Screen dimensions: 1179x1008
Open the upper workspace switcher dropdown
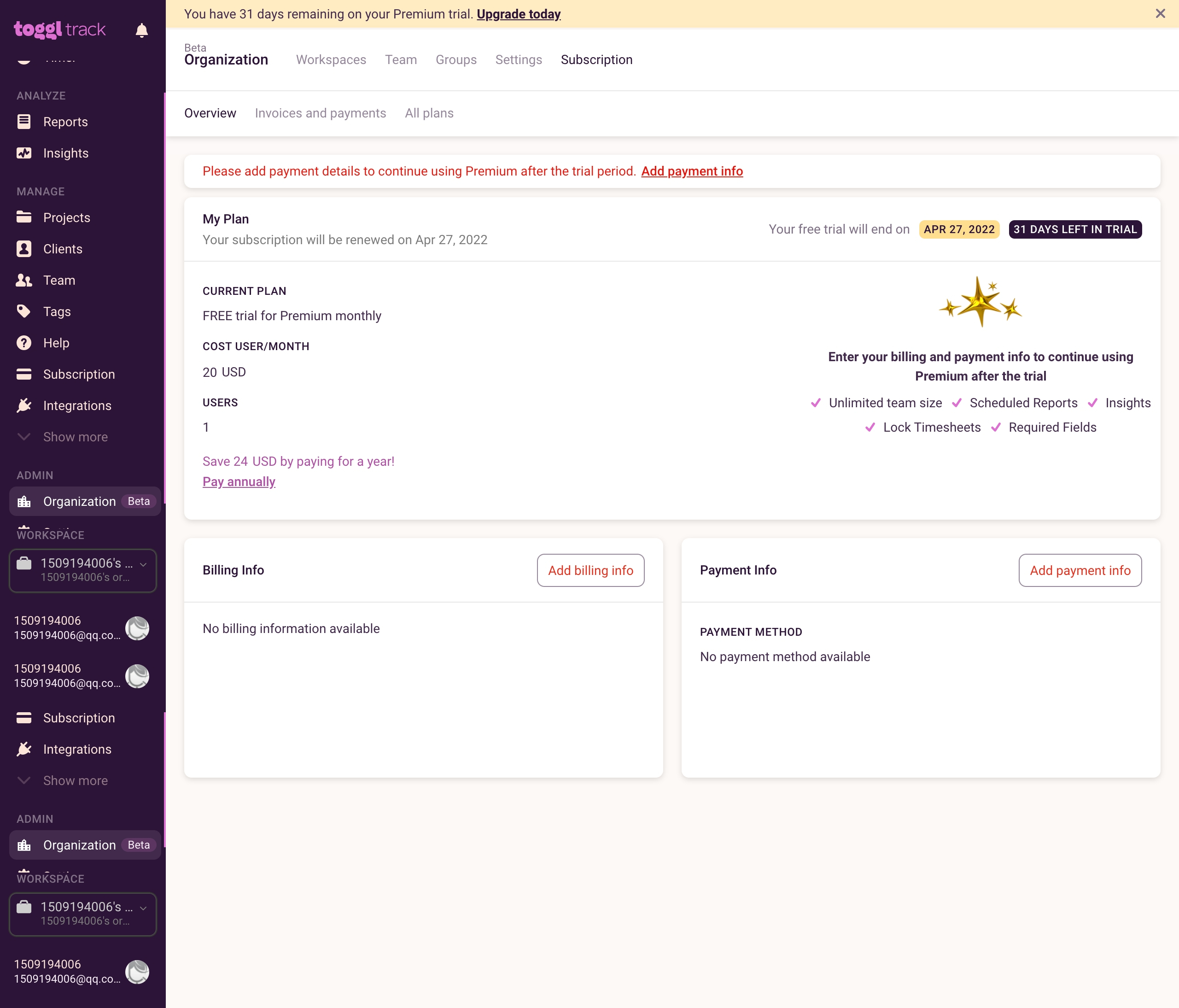(82, 570)
